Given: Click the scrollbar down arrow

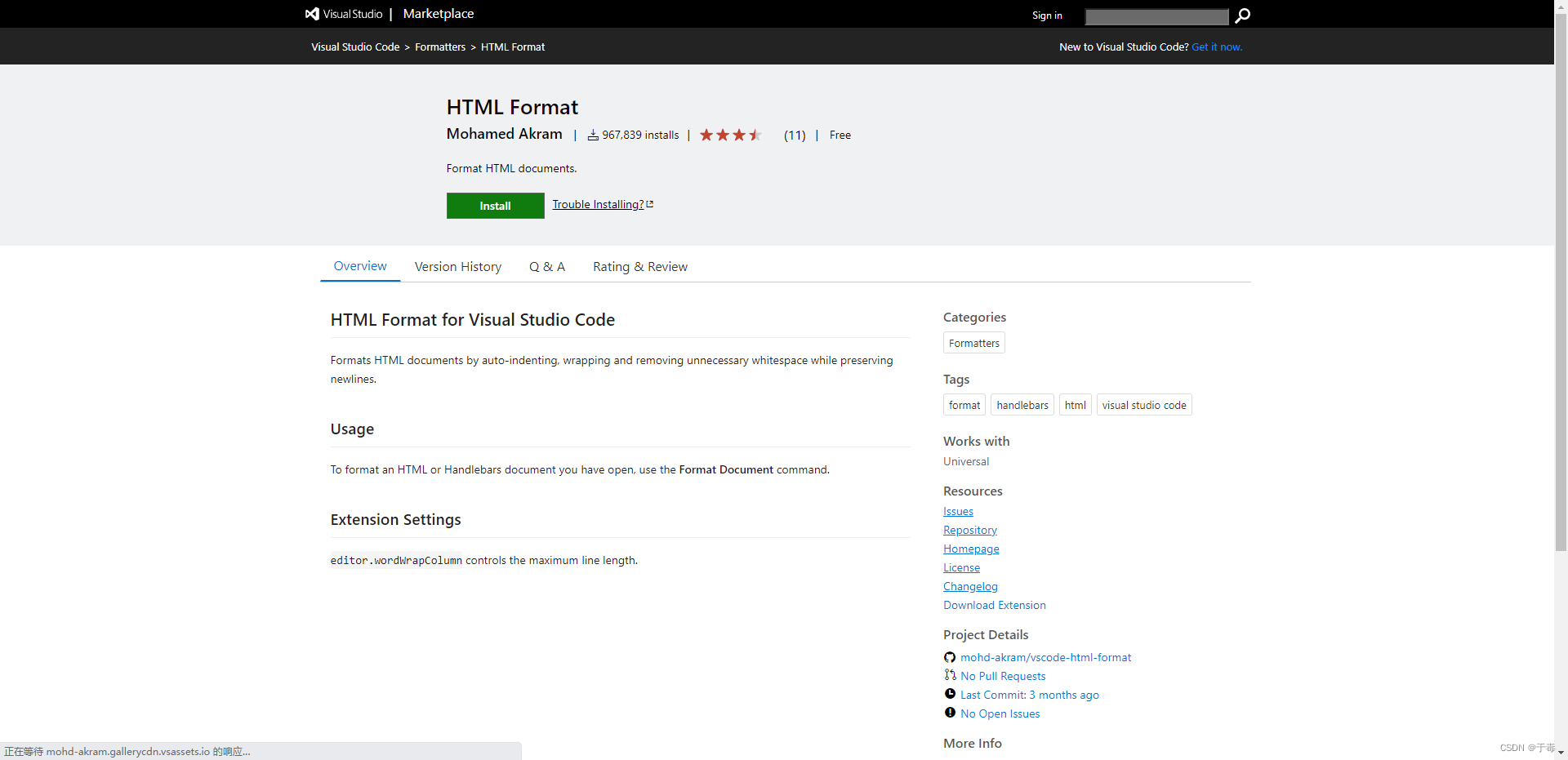Looking at the screenshot, I should [x=1561, y=753].
